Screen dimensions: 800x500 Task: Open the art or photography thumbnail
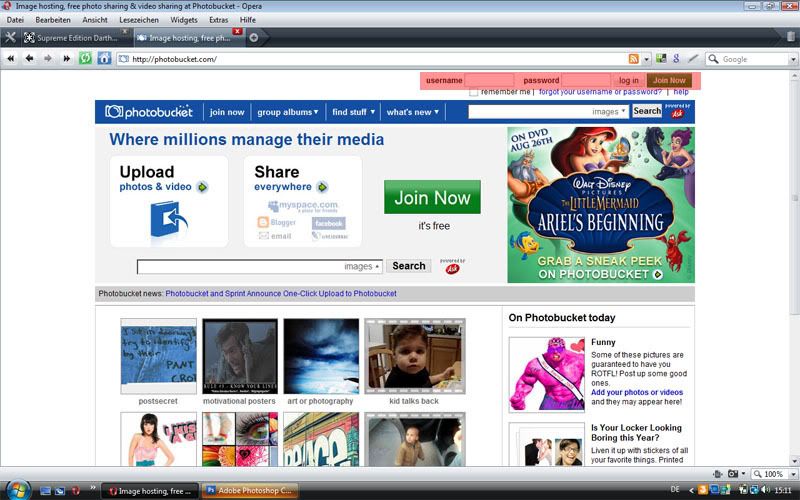321,356
